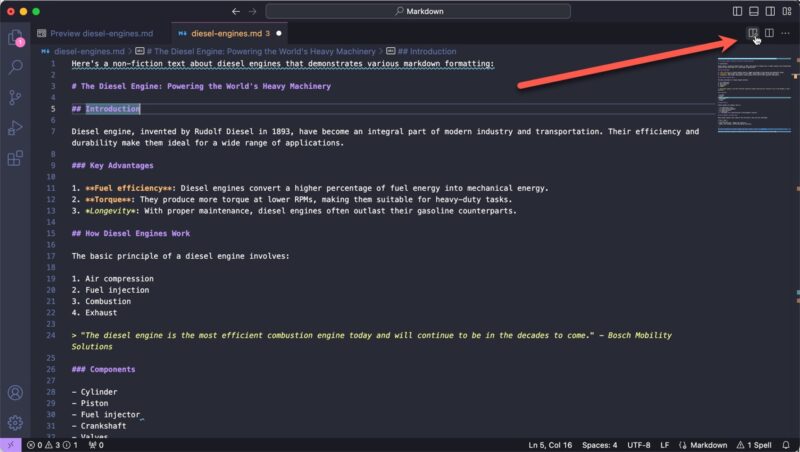
Task: Click the Split Editor Right icon
Action: [769, 33]
